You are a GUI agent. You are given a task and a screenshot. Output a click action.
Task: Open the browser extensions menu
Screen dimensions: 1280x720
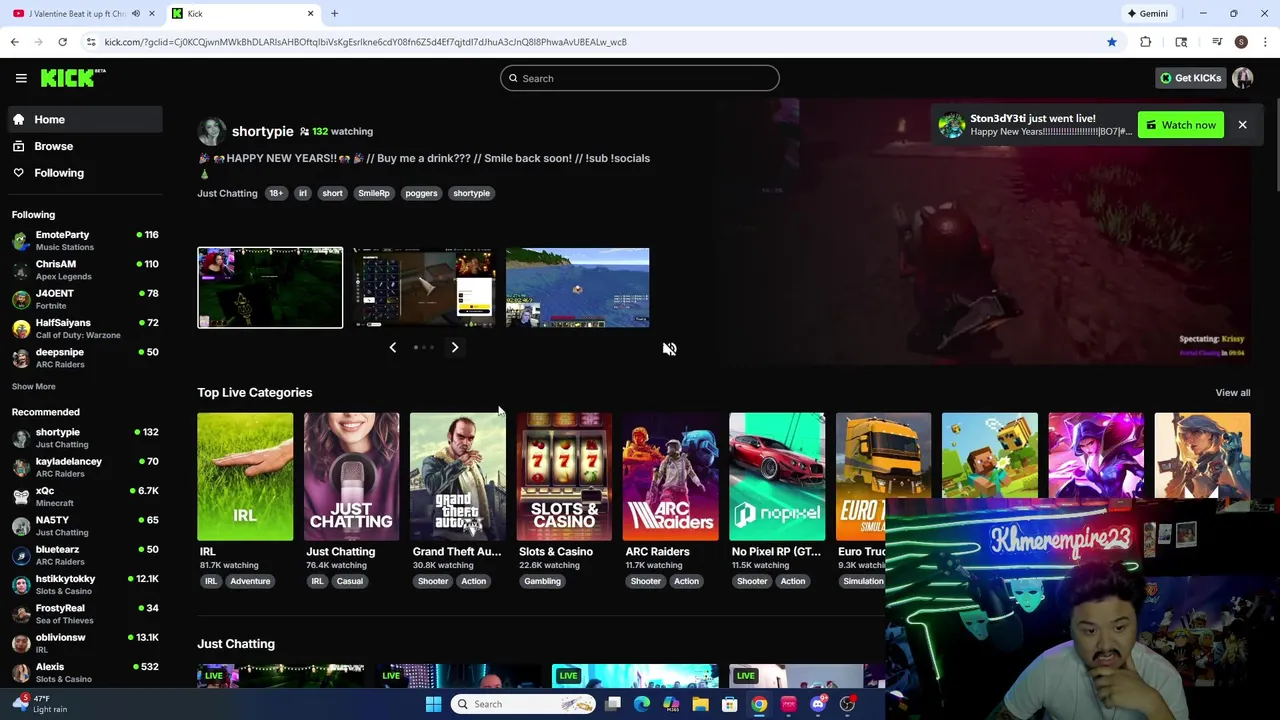[1146, 42]
